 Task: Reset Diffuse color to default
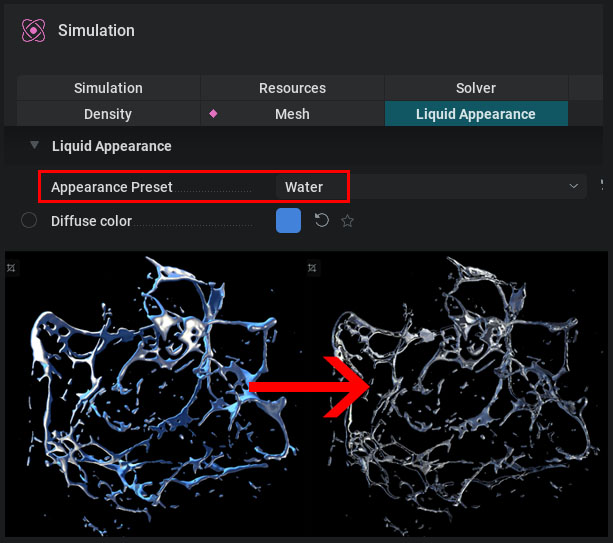click(x=322, y=220)
